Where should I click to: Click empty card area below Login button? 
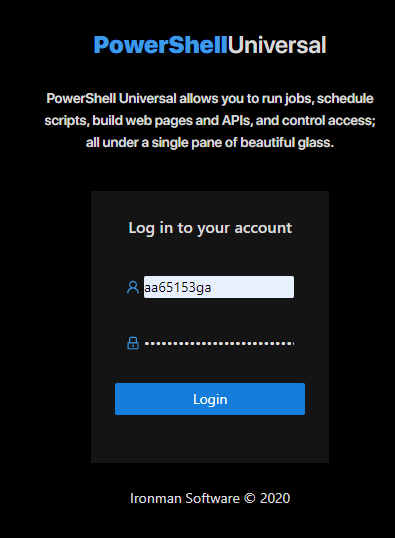[210, 439]
